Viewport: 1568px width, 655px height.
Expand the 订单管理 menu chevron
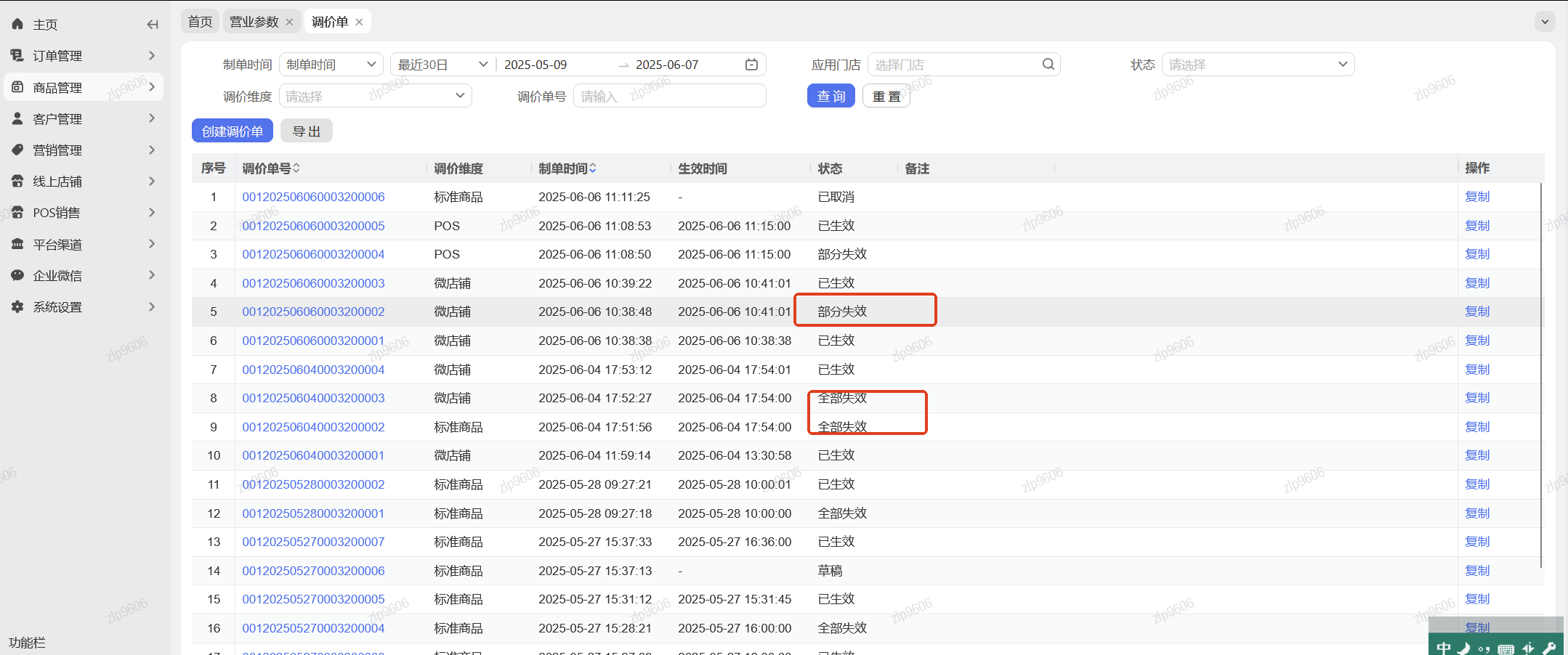[x=152, y=55]
